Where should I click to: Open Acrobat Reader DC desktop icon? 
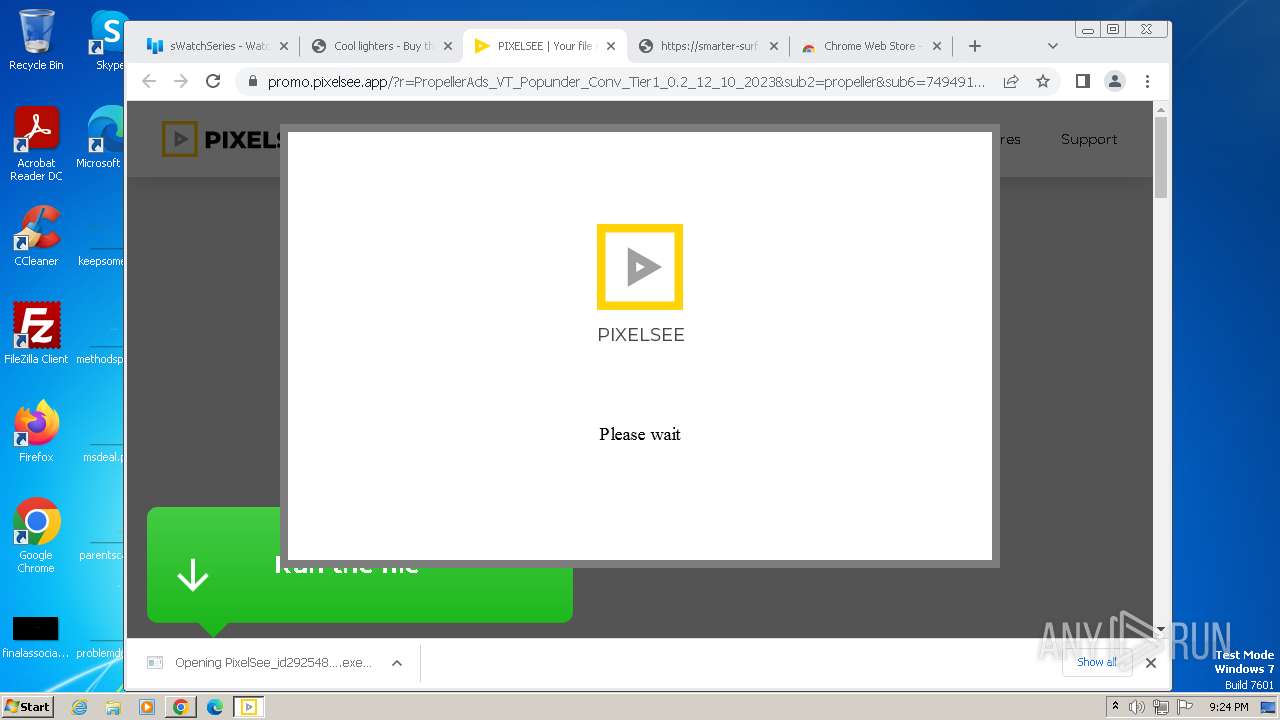(36, 144)
